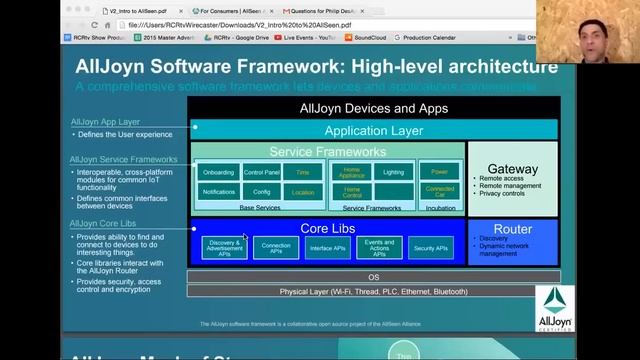Click the Physical Layer bar
640x360 pixels.
[362, 291]
